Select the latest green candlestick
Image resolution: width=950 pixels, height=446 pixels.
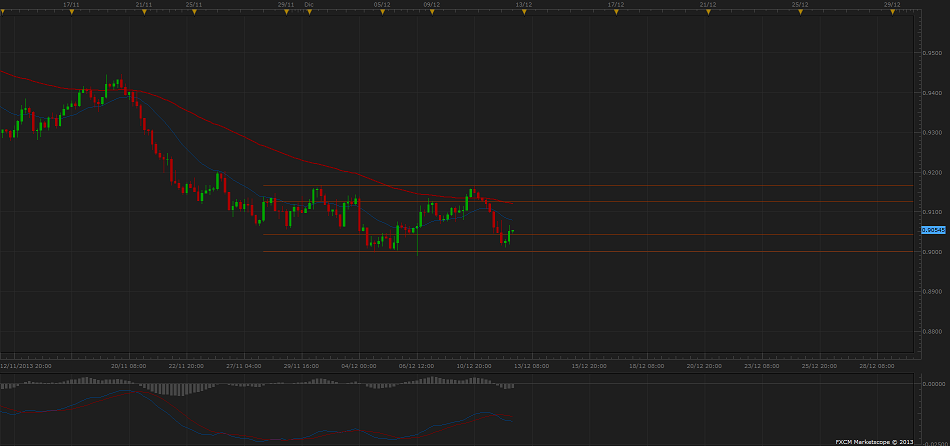[x=511, y=233]
